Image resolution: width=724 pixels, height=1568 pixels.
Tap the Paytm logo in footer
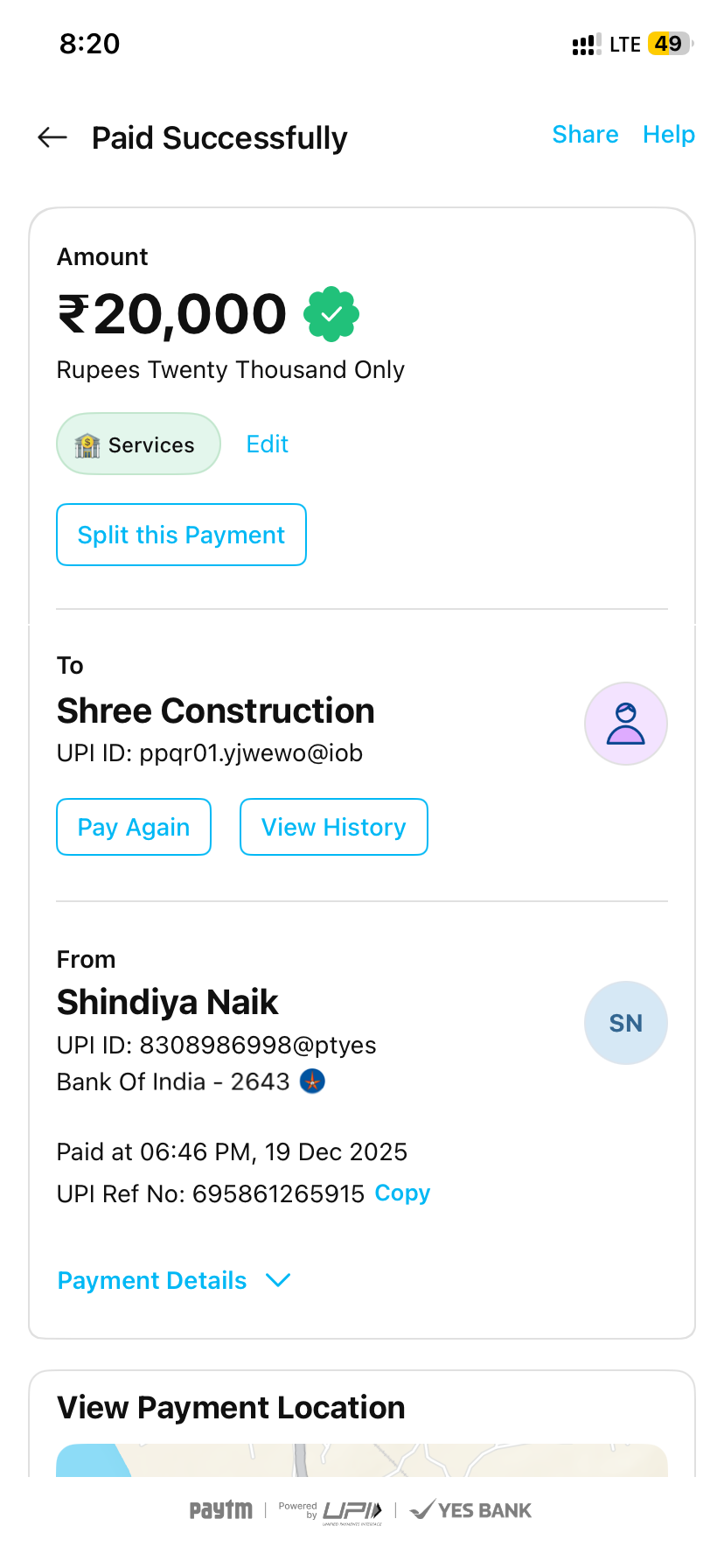coord(221,1510)
